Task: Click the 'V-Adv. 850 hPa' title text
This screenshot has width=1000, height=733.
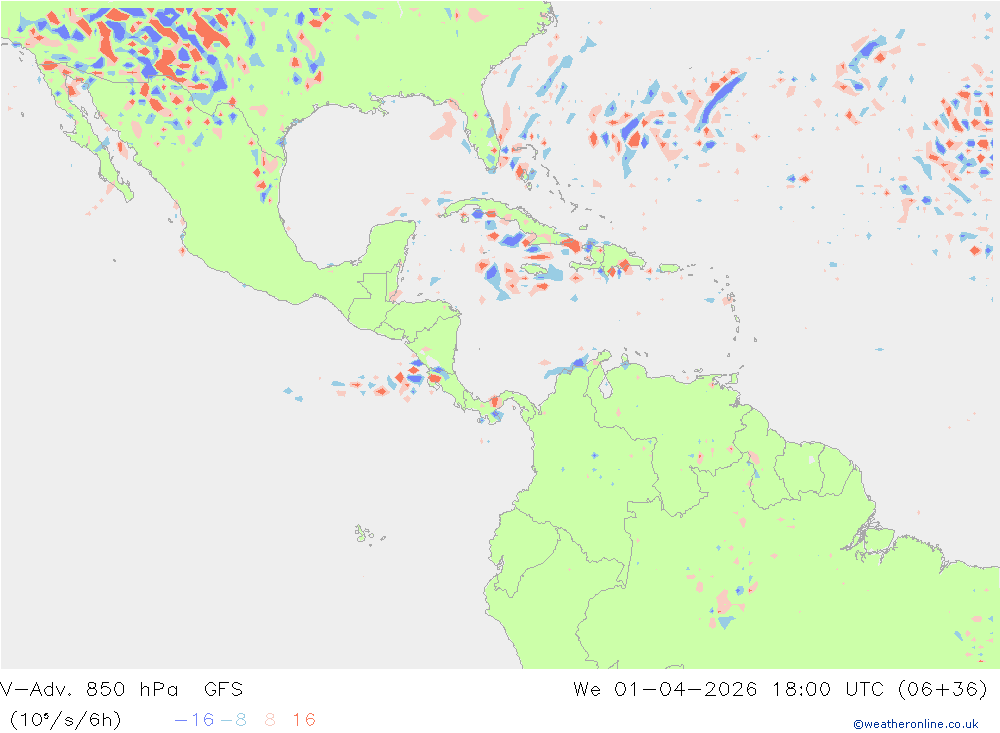Action: 89,689
